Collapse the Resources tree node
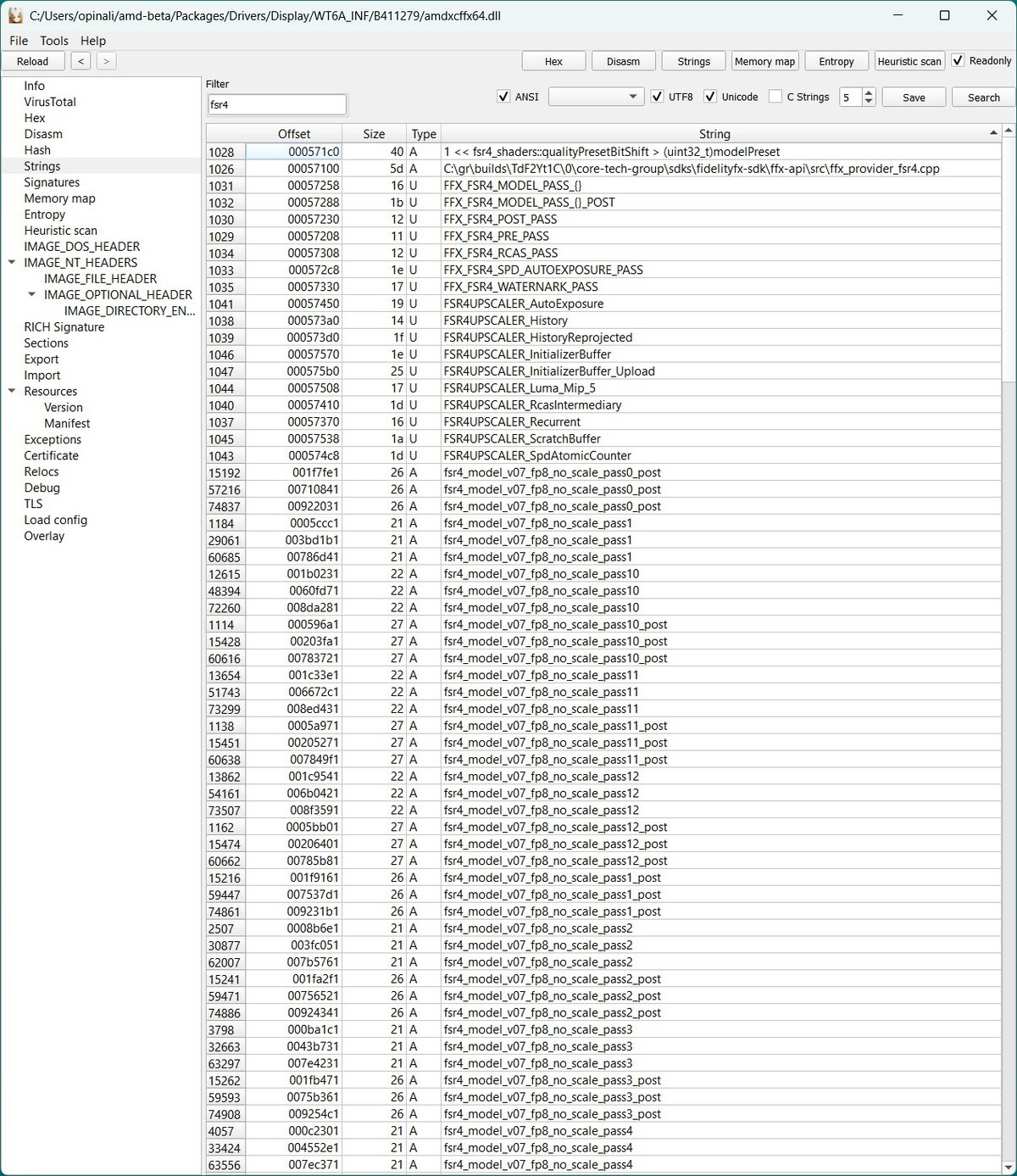 (x=12, y=392)
